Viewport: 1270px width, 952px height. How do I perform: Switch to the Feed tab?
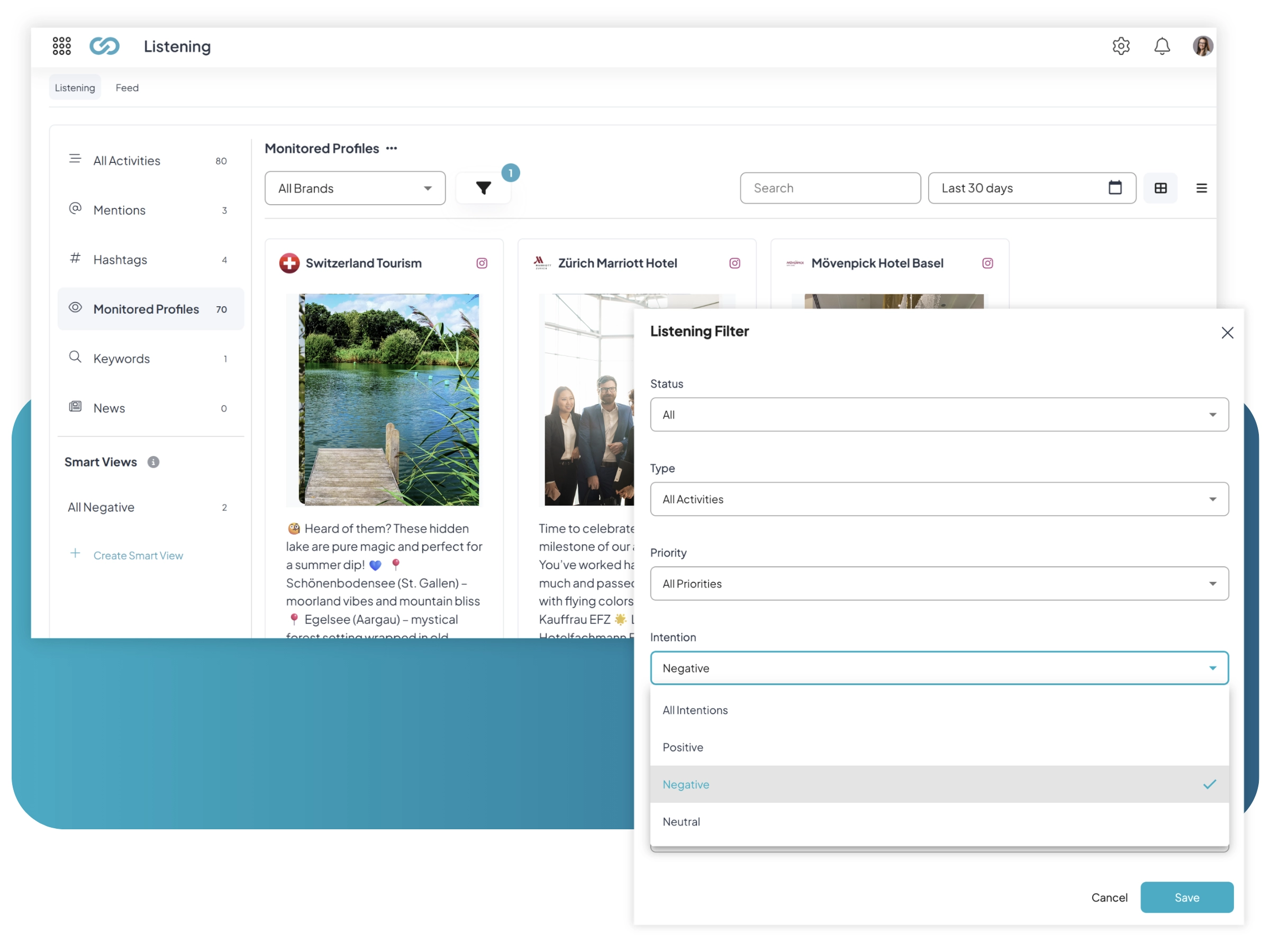pyautogui.click(x=127, y=88)
